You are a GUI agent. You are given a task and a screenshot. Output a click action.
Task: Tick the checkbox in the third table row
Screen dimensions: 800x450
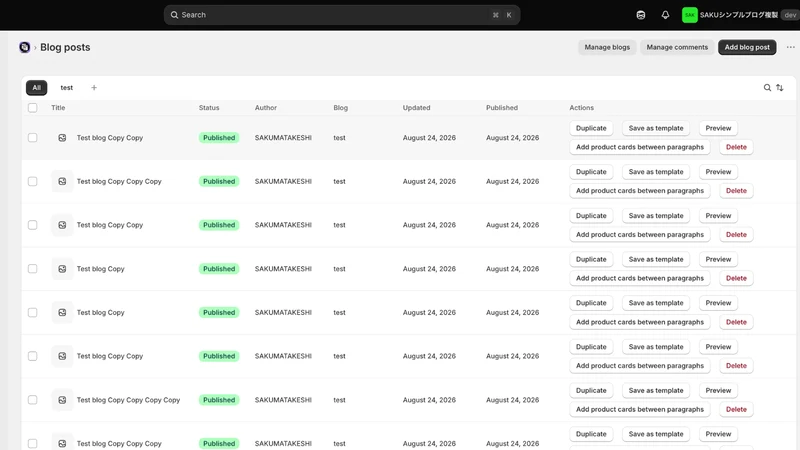tap(33, 225)
